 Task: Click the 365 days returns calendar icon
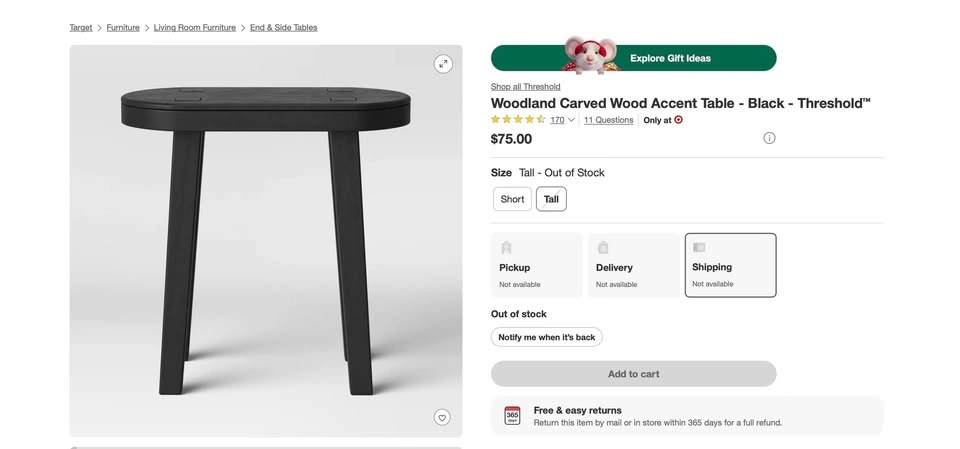(x=512, y=416)
